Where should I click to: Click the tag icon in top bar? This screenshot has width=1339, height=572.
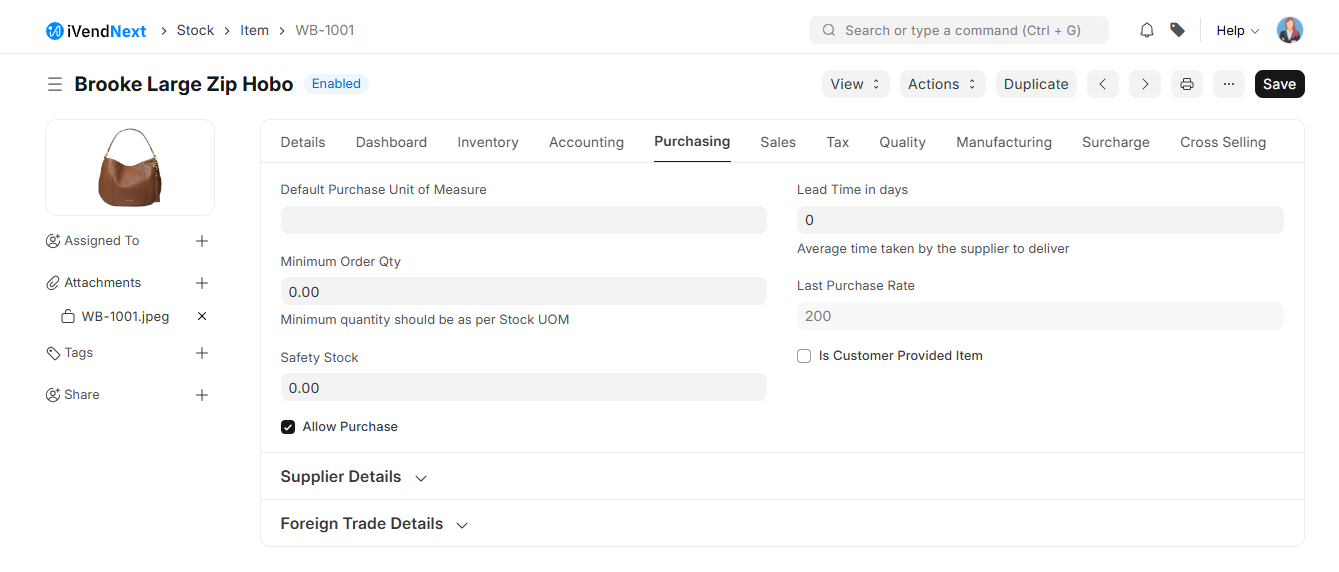point(1177,30)
